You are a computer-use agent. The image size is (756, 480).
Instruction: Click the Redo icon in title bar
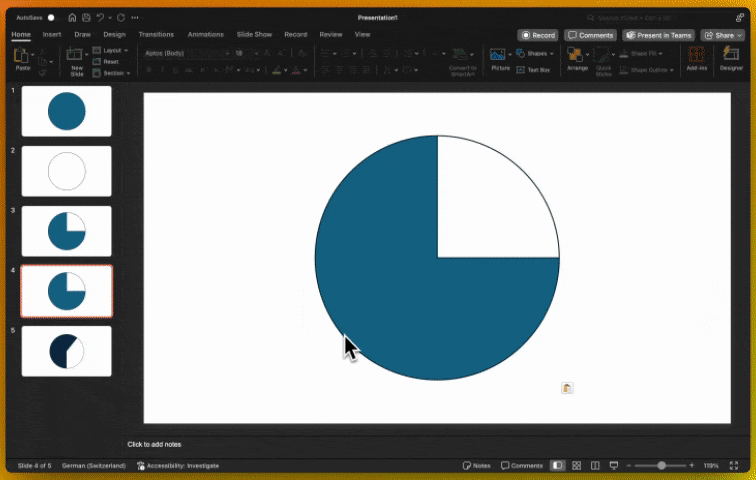[x=121, y=18]
